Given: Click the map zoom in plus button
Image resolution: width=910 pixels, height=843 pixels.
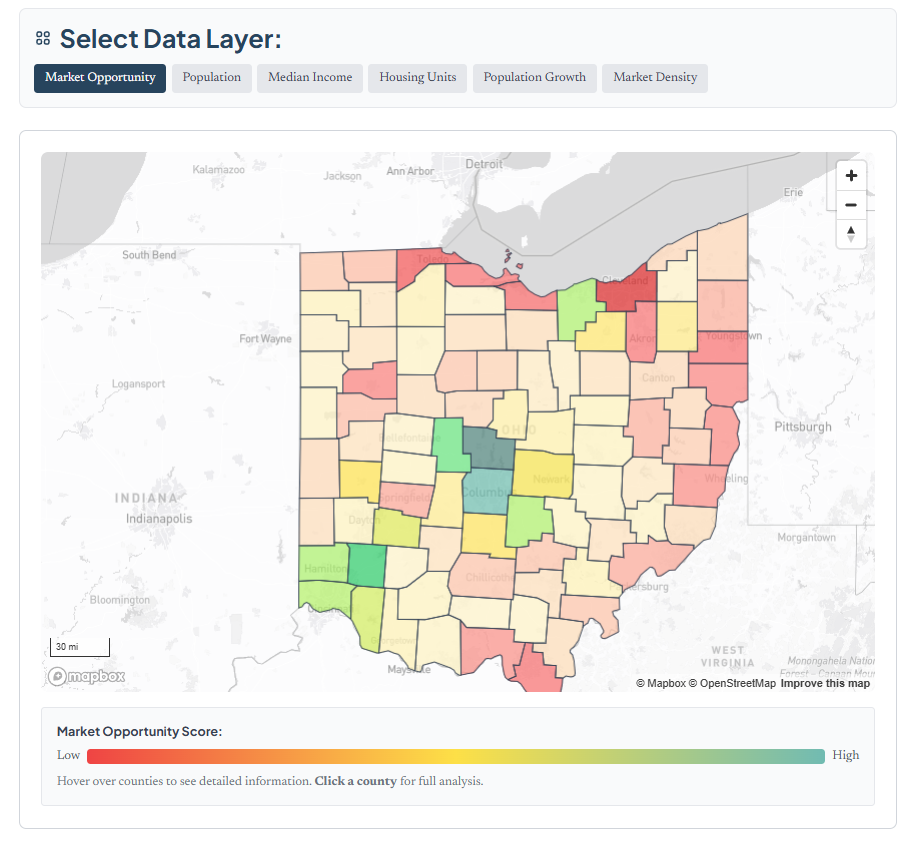Looking at the screenshot, I should click(x=851, y=176).
